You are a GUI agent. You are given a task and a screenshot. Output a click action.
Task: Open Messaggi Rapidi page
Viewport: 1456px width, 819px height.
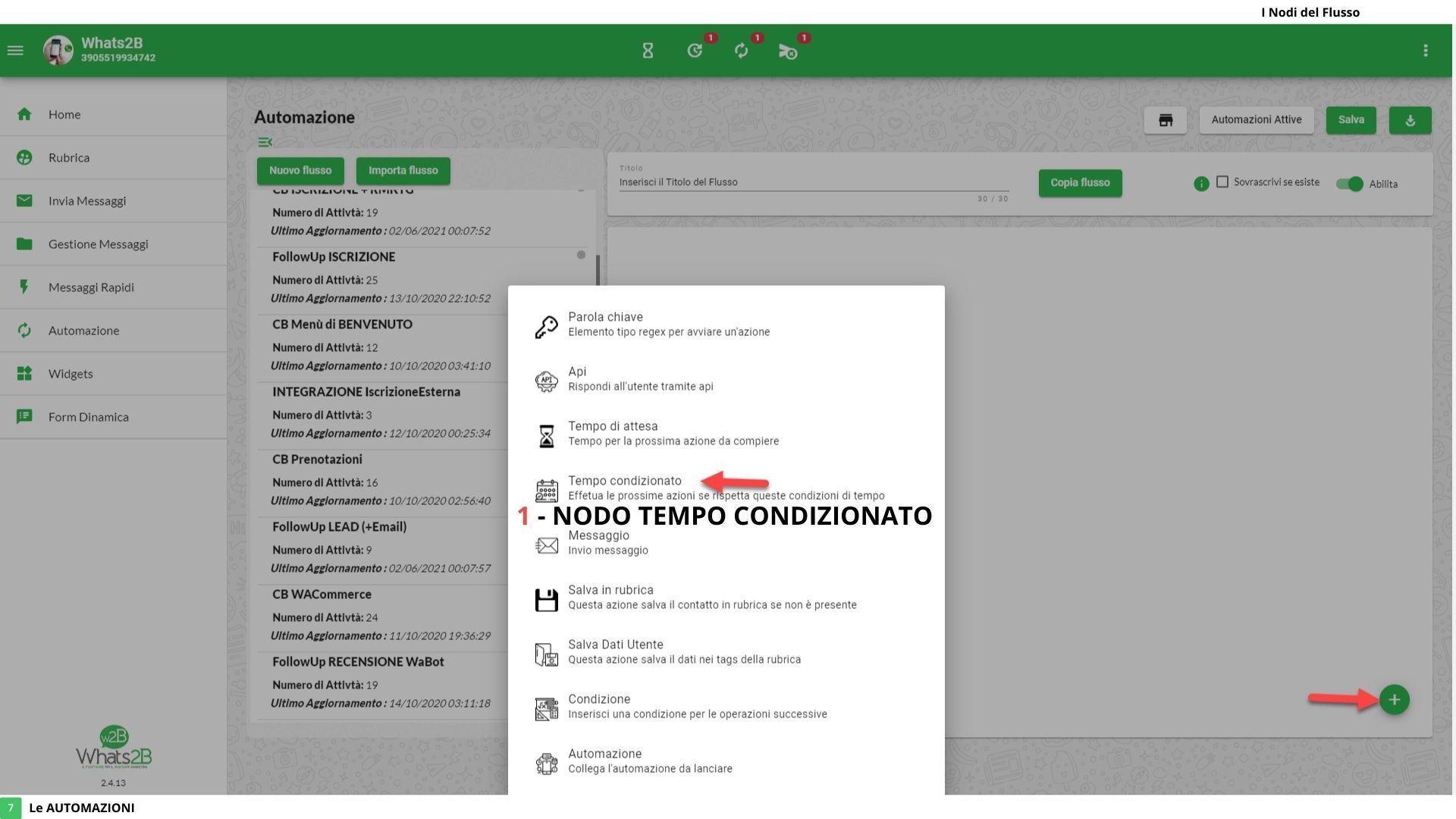pyautogui.click(x=114, y=287)
